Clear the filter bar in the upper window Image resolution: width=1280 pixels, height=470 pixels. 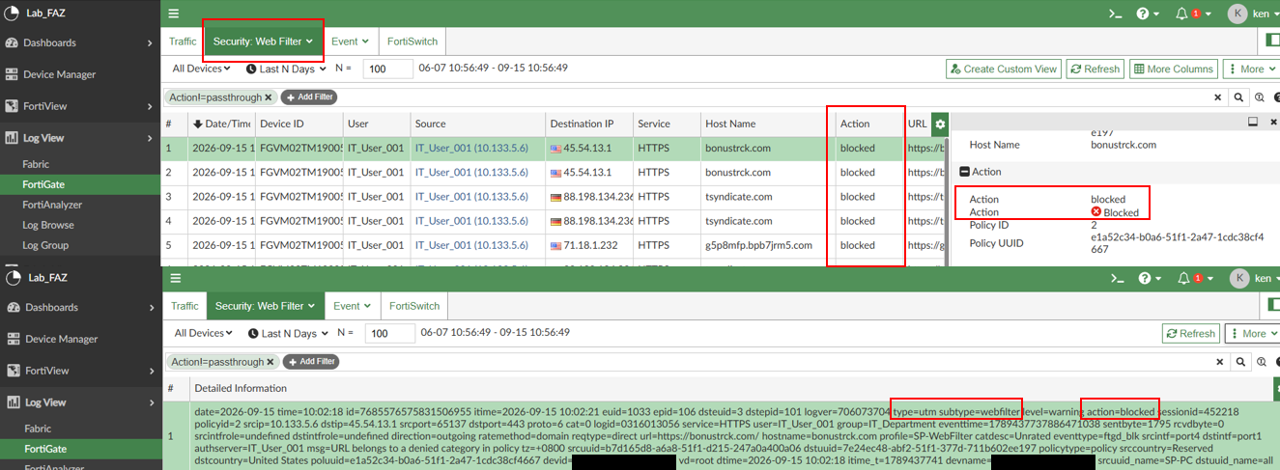click(1217, 97)
